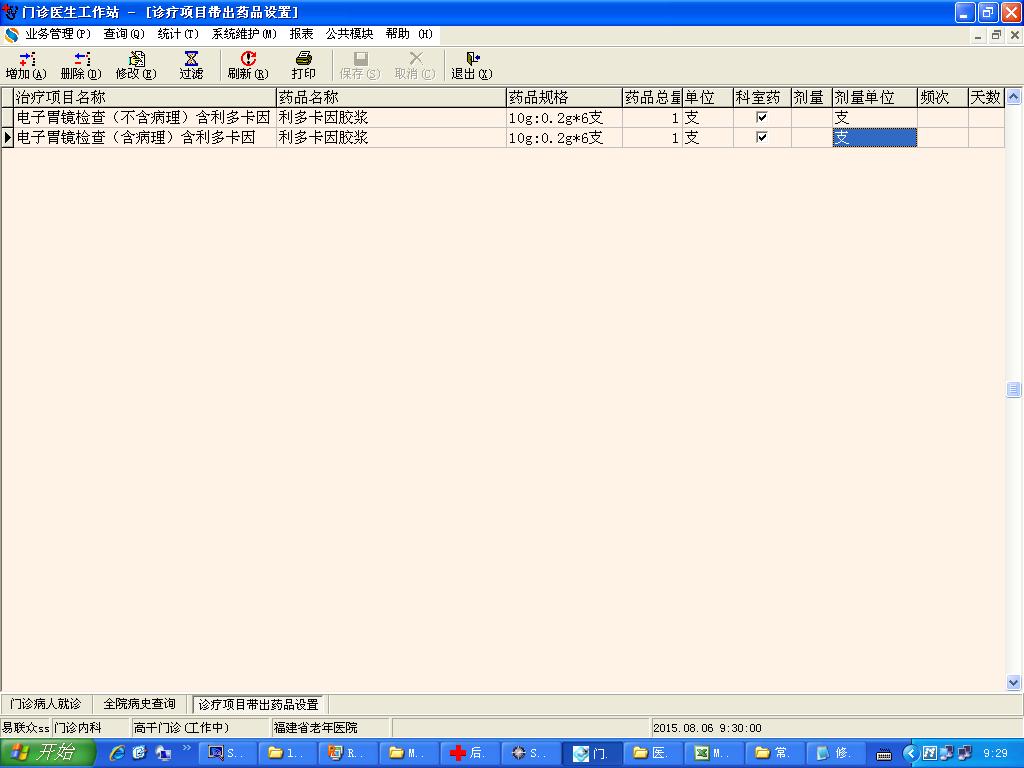Click the highlighted 剂量单位 cell 支
Screen dimensions: 1024x768
[874, 137]
